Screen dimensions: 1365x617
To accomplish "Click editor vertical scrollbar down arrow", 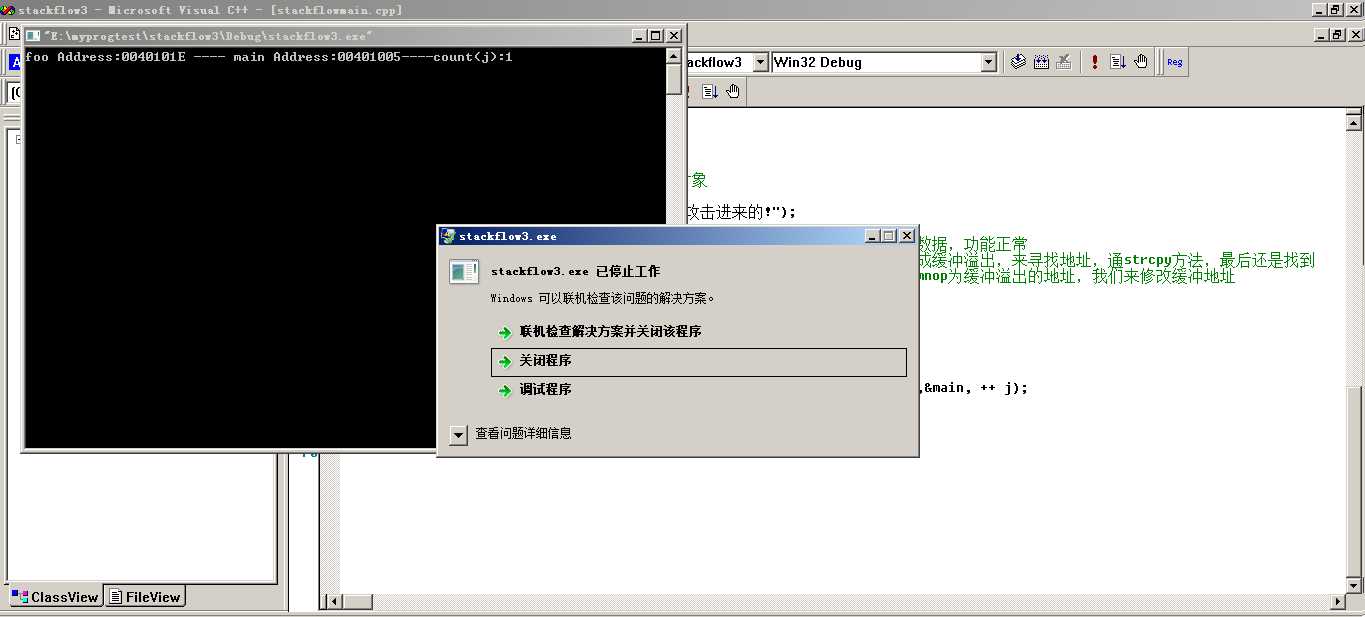I will click(x=1355, y=585).
